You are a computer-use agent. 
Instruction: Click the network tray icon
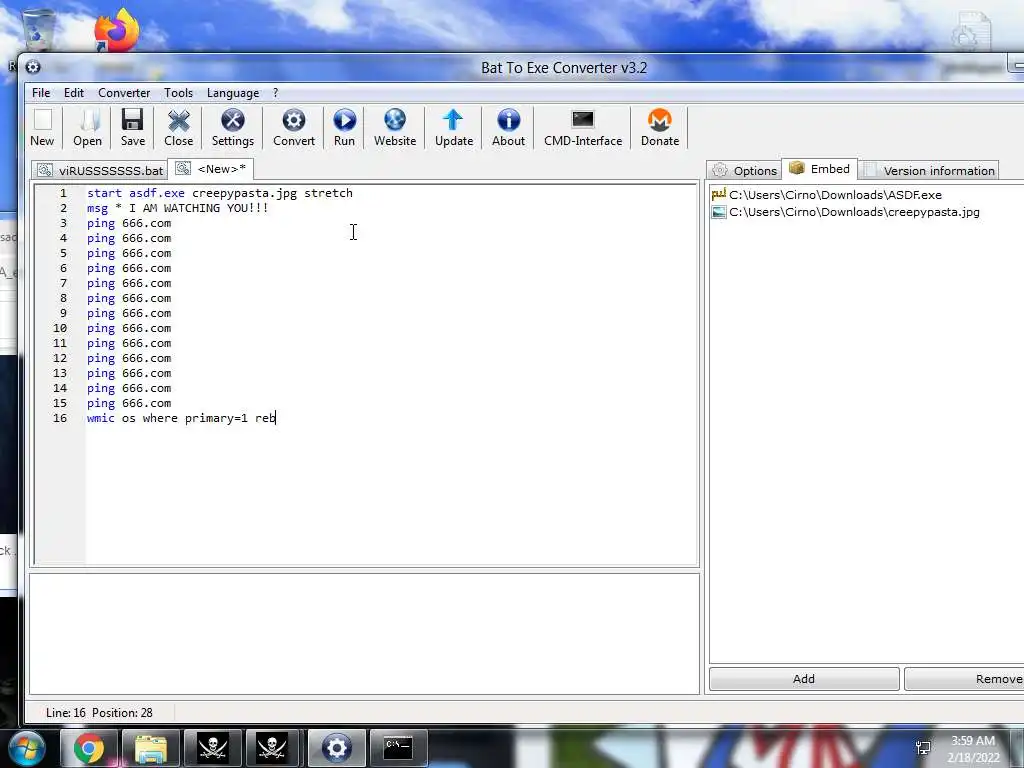923,748
